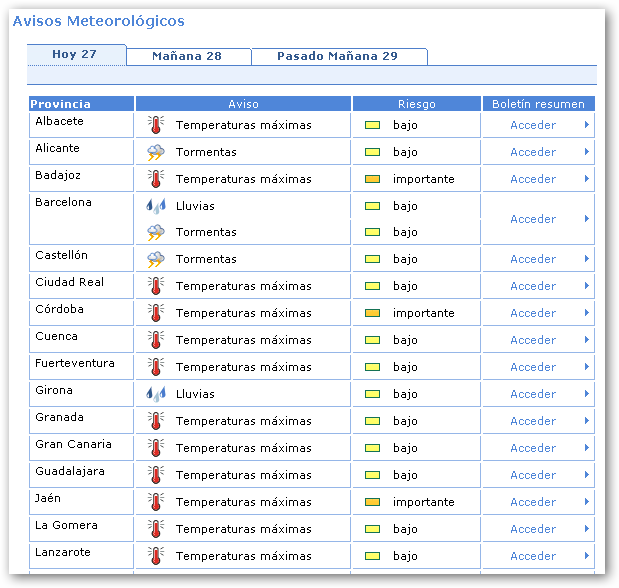Click rain drops icon in Barcelona row
This screenshot has height=588, width=619.
click(156, 206)
